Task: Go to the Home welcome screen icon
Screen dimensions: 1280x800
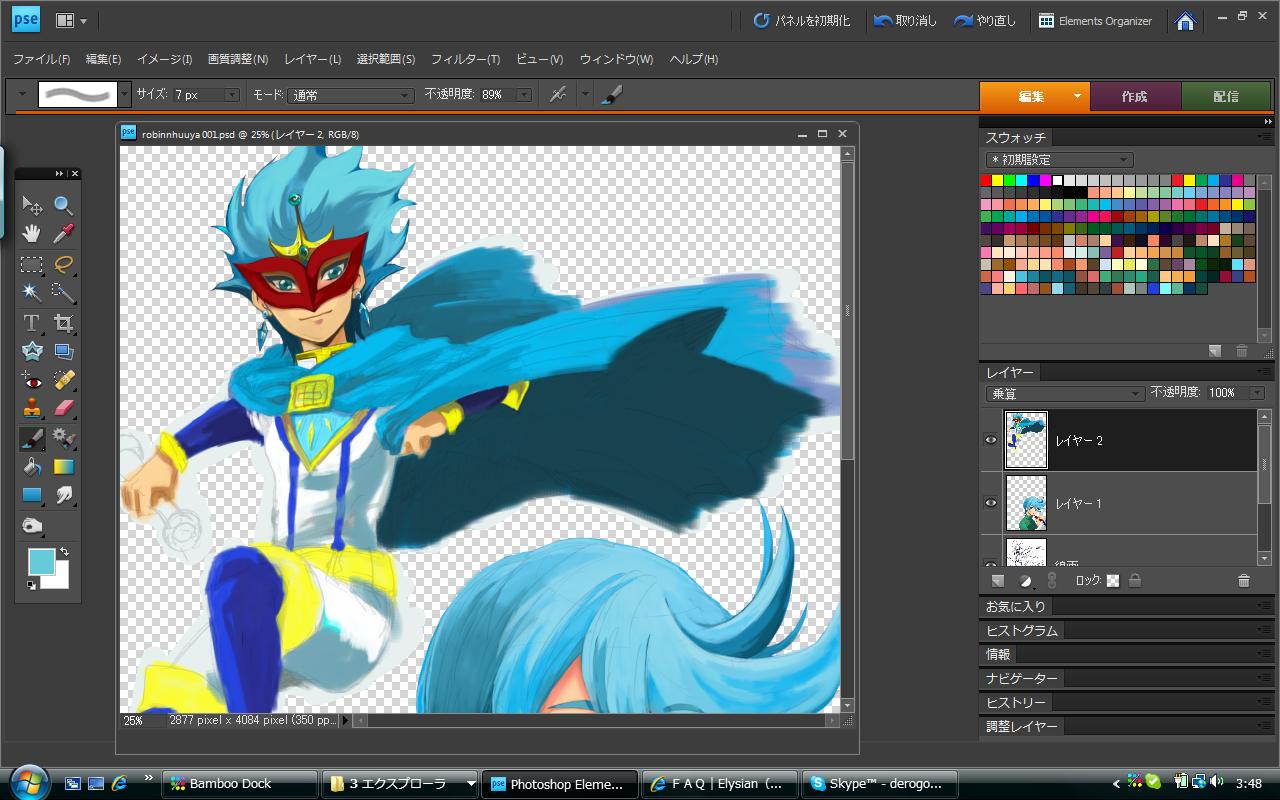Action: click(x=1185, y=21)
